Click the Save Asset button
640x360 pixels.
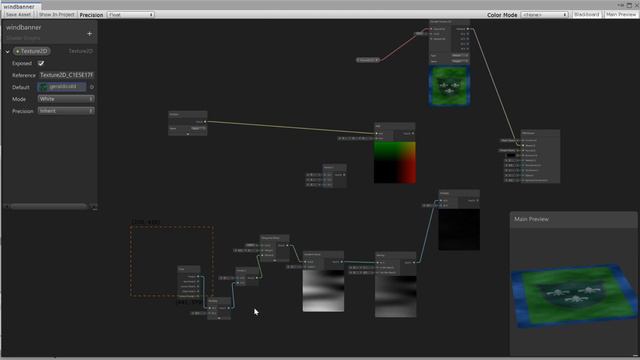click(18, 15)
